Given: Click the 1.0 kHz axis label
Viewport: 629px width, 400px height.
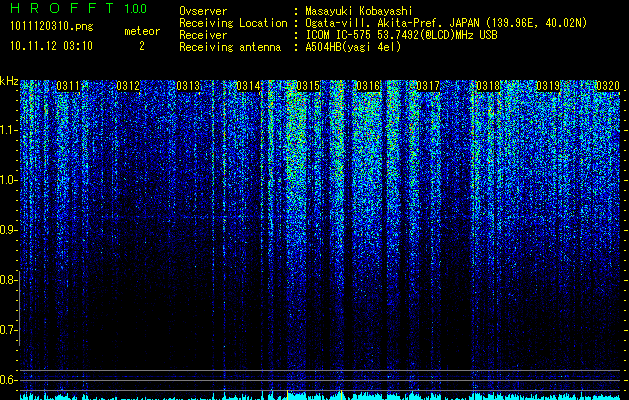Looking at the screenshot, I should 8,180.
